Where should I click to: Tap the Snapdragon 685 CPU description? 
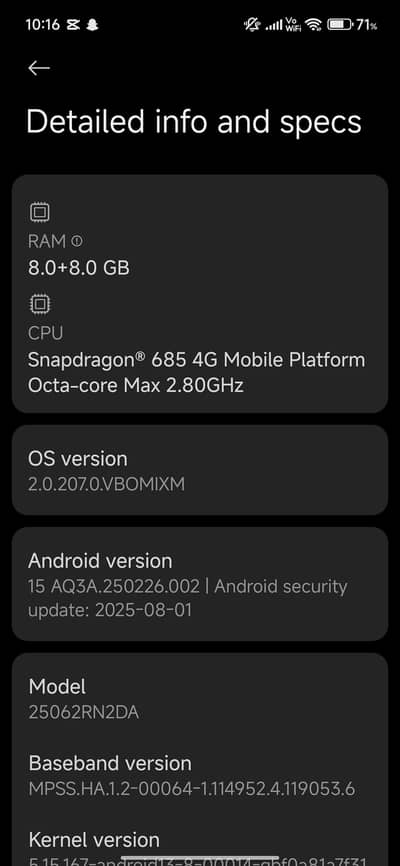click(197, 372)
